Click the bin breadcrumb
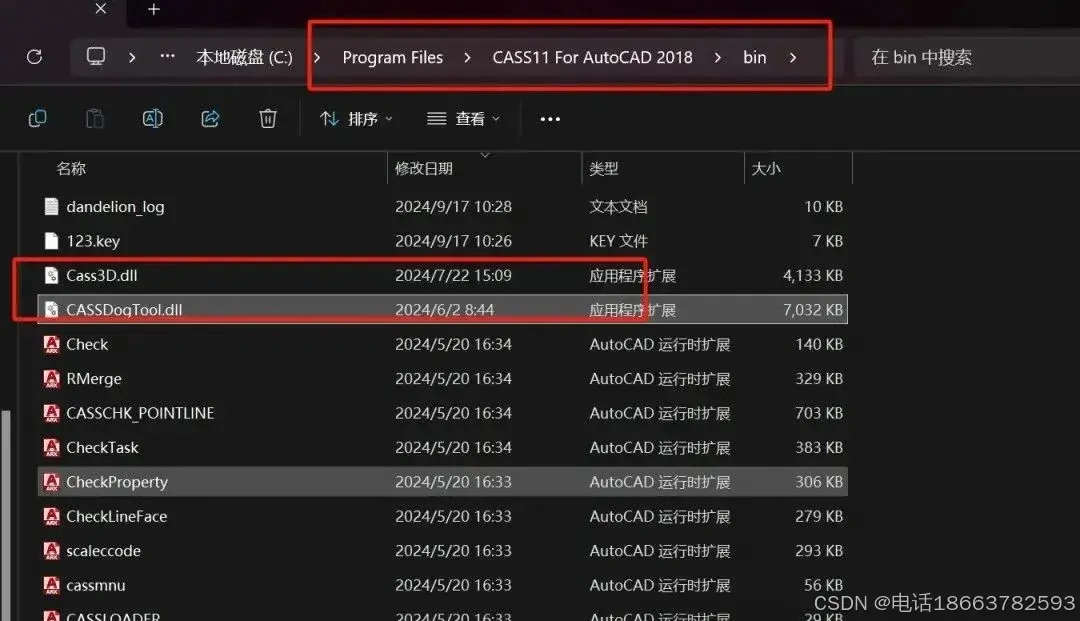The image size is (1080, 621). pos(754,57)
